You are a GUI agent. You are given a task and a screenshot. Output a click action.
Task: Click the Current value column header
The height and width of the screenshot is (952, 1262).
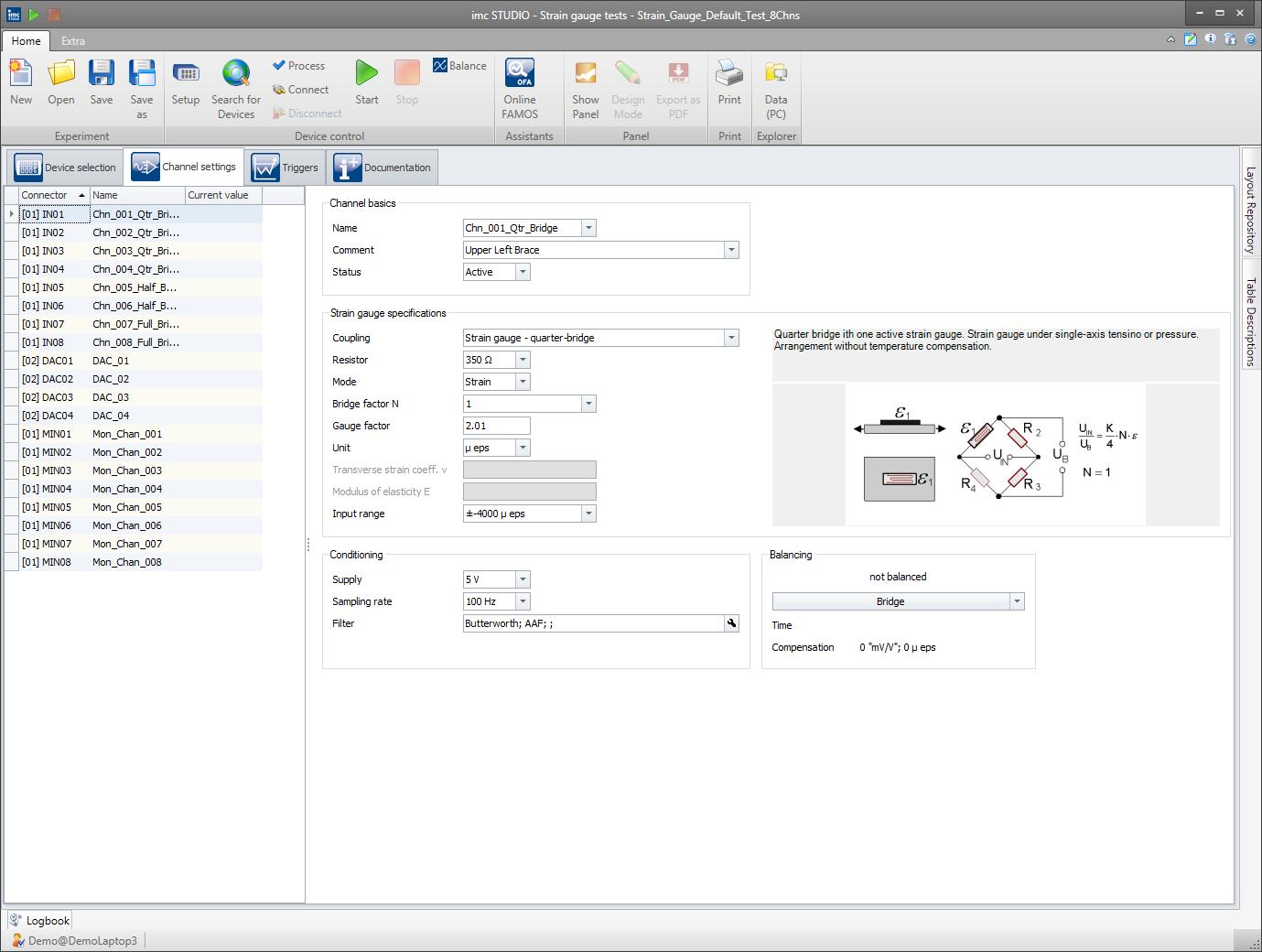223,195
